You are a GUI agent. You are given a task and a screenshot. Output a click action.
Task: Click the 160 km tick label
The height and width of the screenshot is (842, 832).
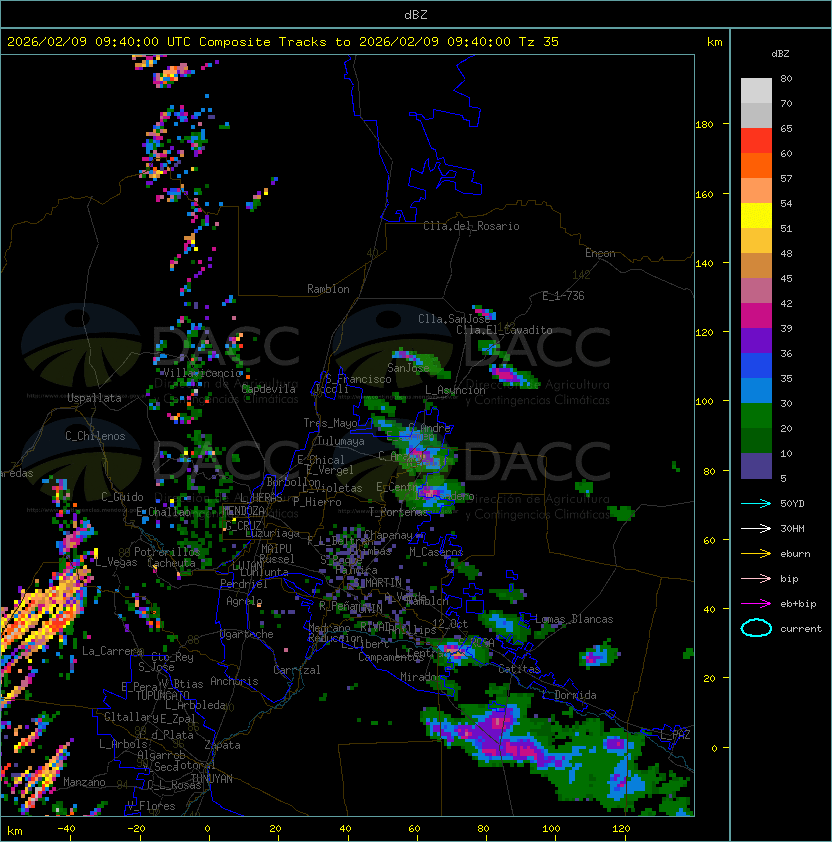(x=704, y=194)
